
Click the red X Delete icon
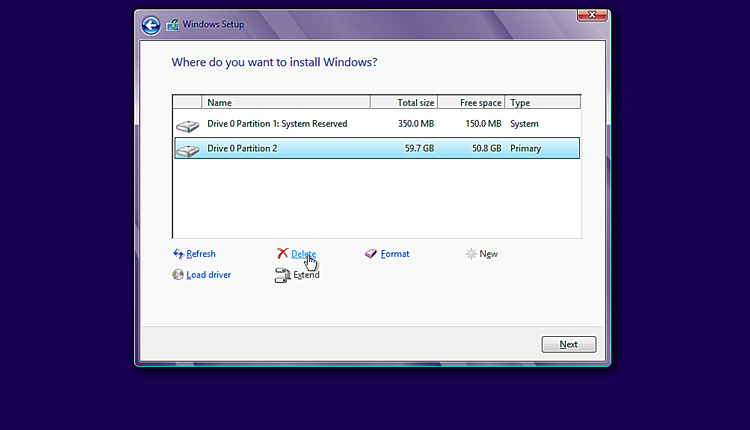(283, 253)
